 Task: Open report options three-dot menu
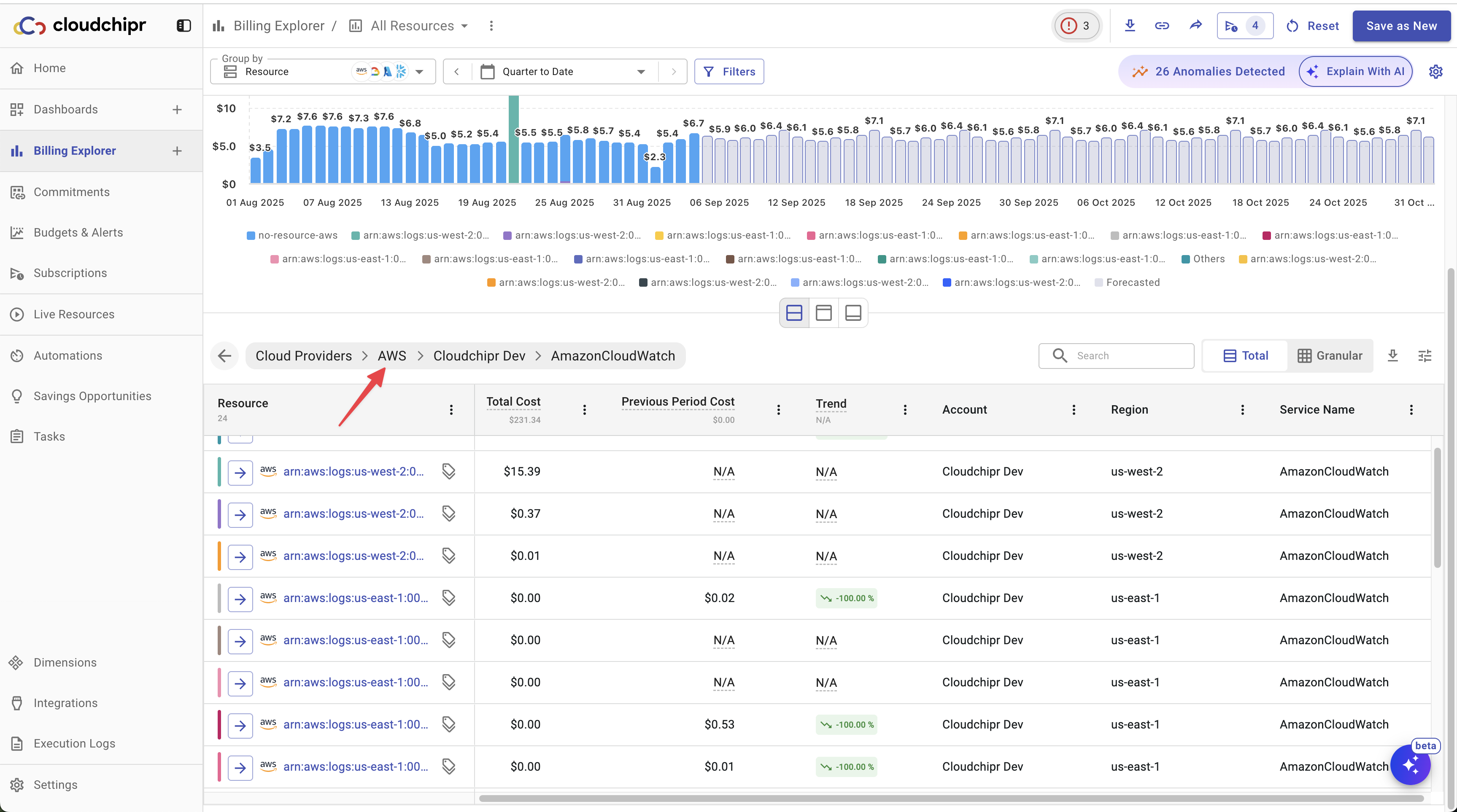491,25
